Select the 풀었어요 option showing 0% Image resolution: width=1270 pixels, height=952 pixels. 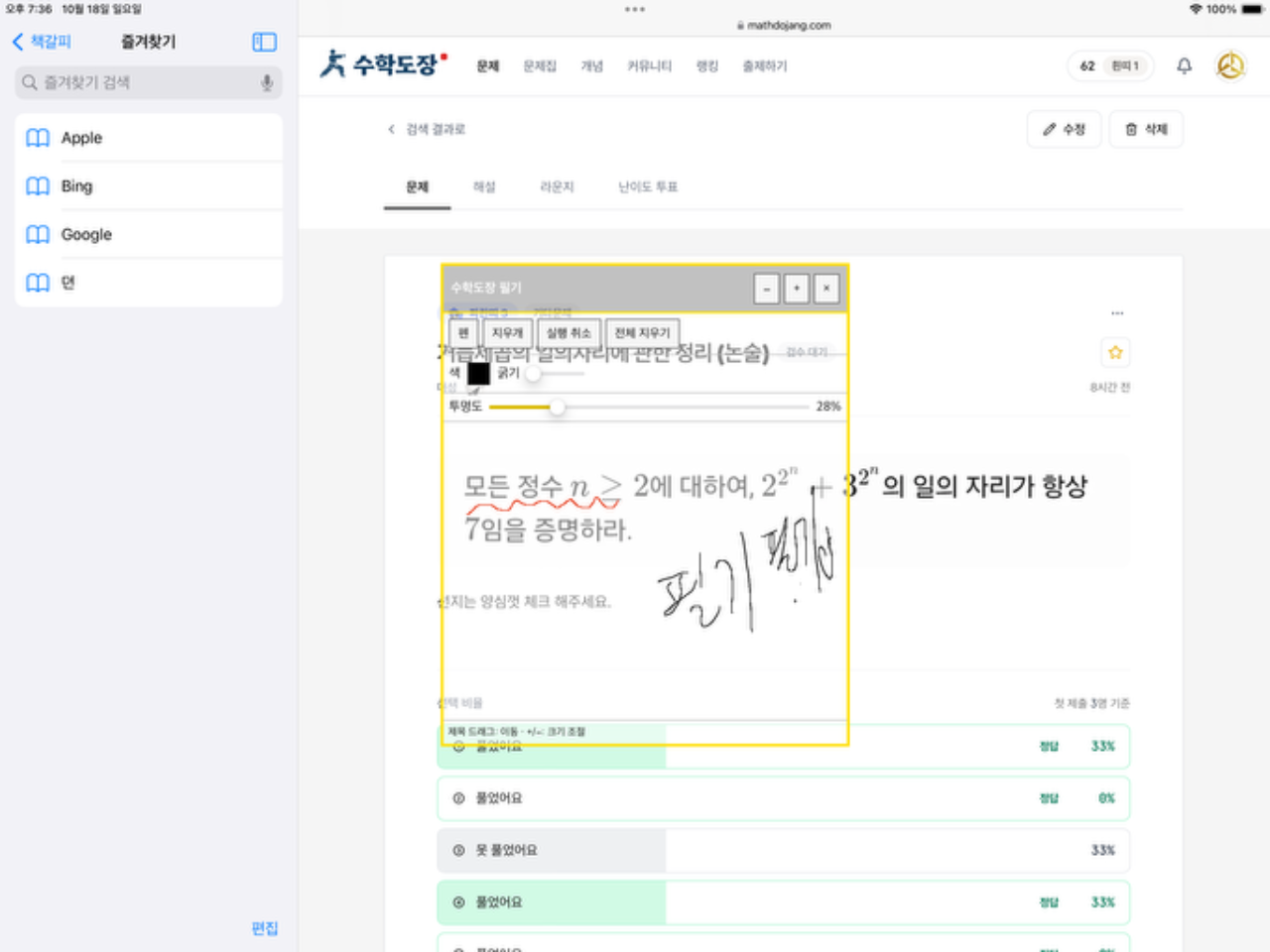[x=783, y=798]
